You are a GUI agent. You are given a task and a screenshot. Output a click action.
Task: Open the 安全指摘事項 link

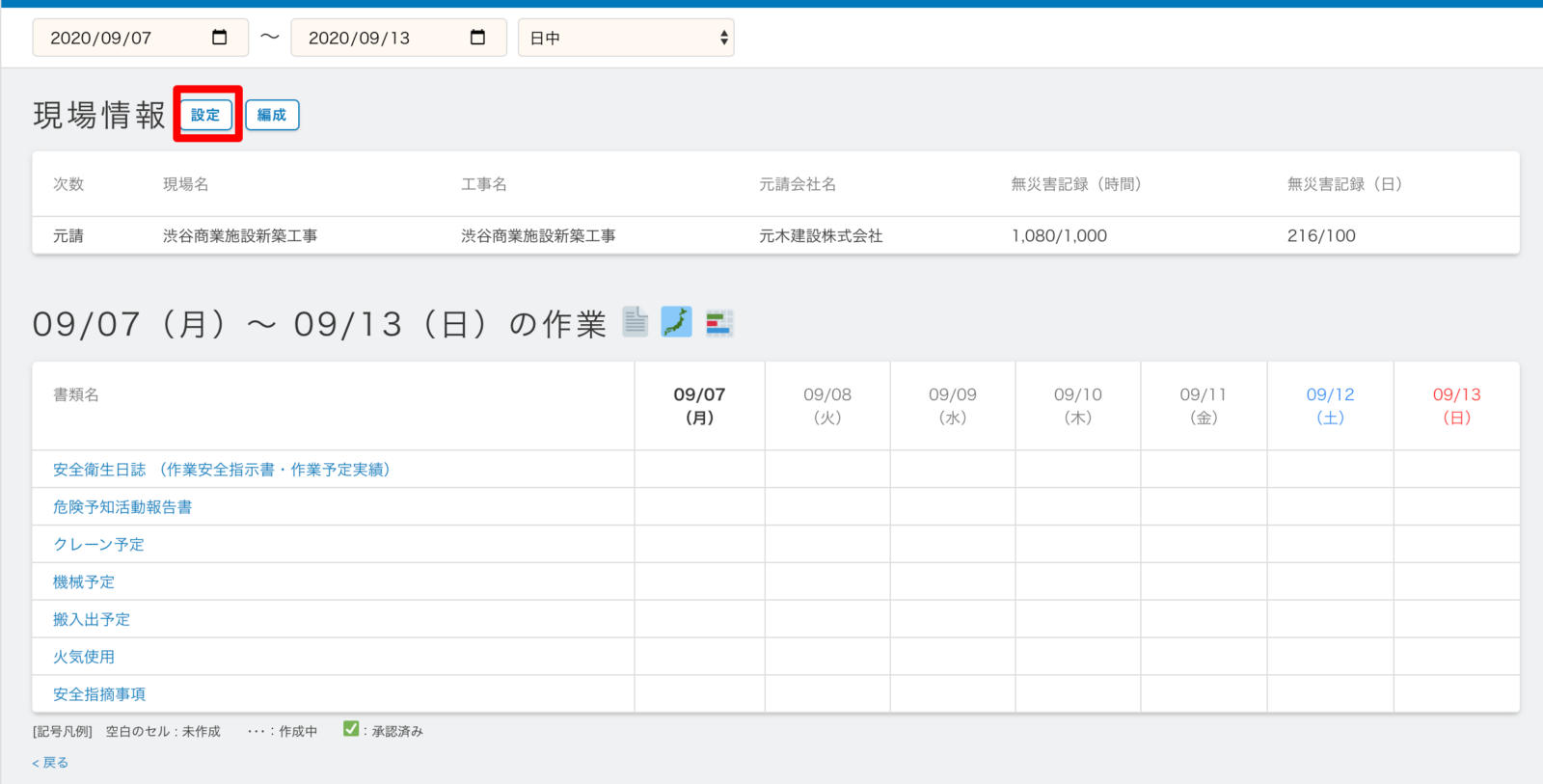coord(99,694)
